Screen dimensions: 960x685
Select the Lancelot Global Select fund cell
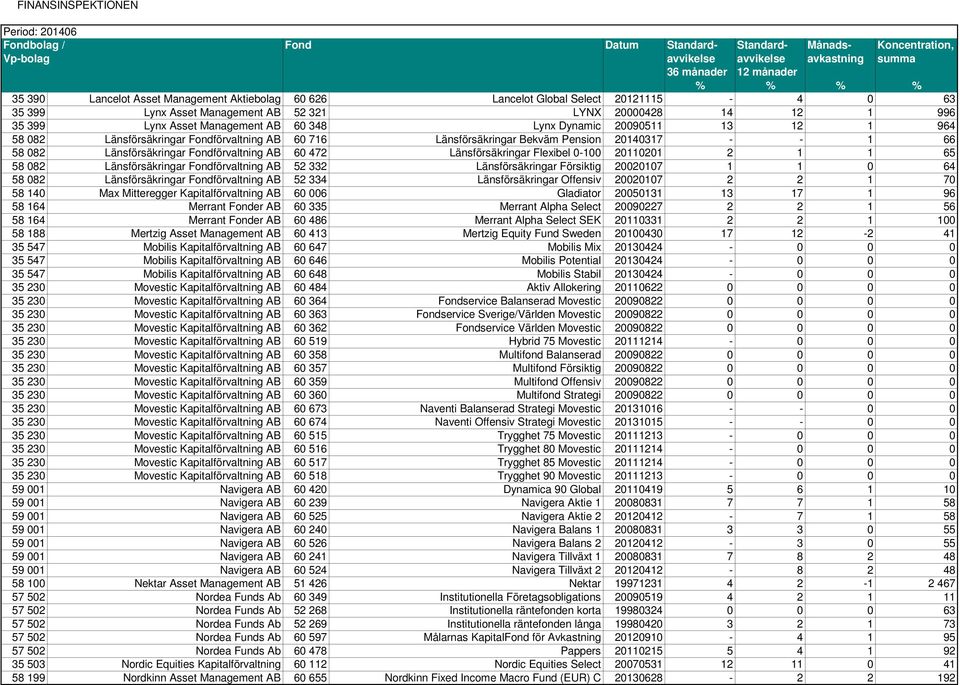click(x=465, y=99)
